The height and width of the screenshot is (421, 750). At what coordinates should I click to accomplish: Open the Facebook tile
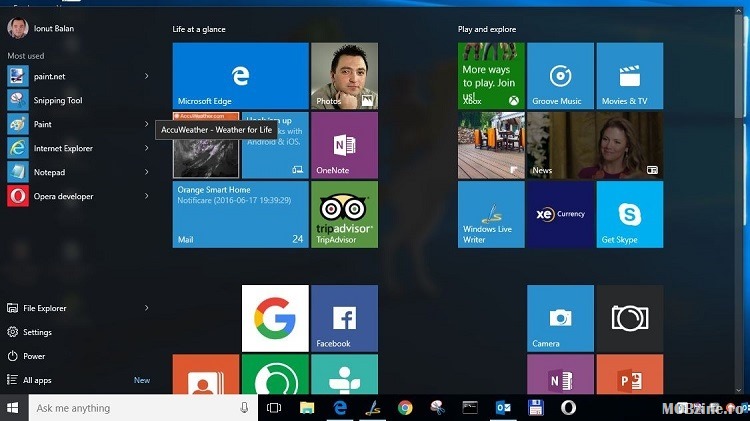[344, 318]
